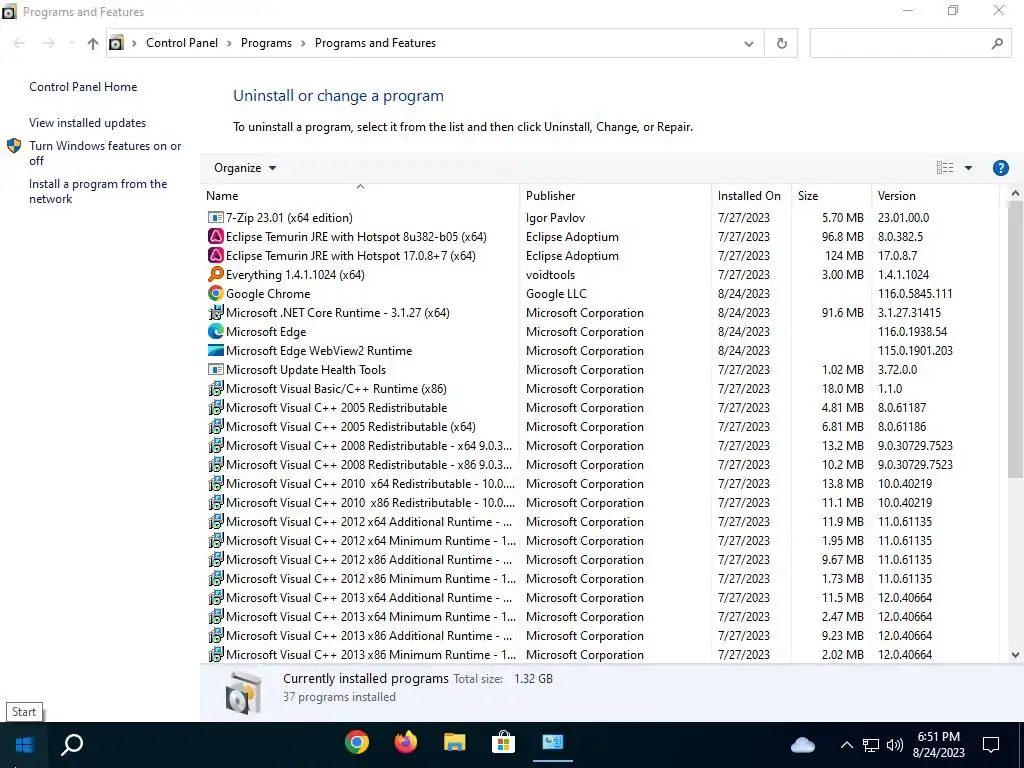Navigate to Programs breadcrumb
This screenshot has height=768, width=1024.
[266, 43]
